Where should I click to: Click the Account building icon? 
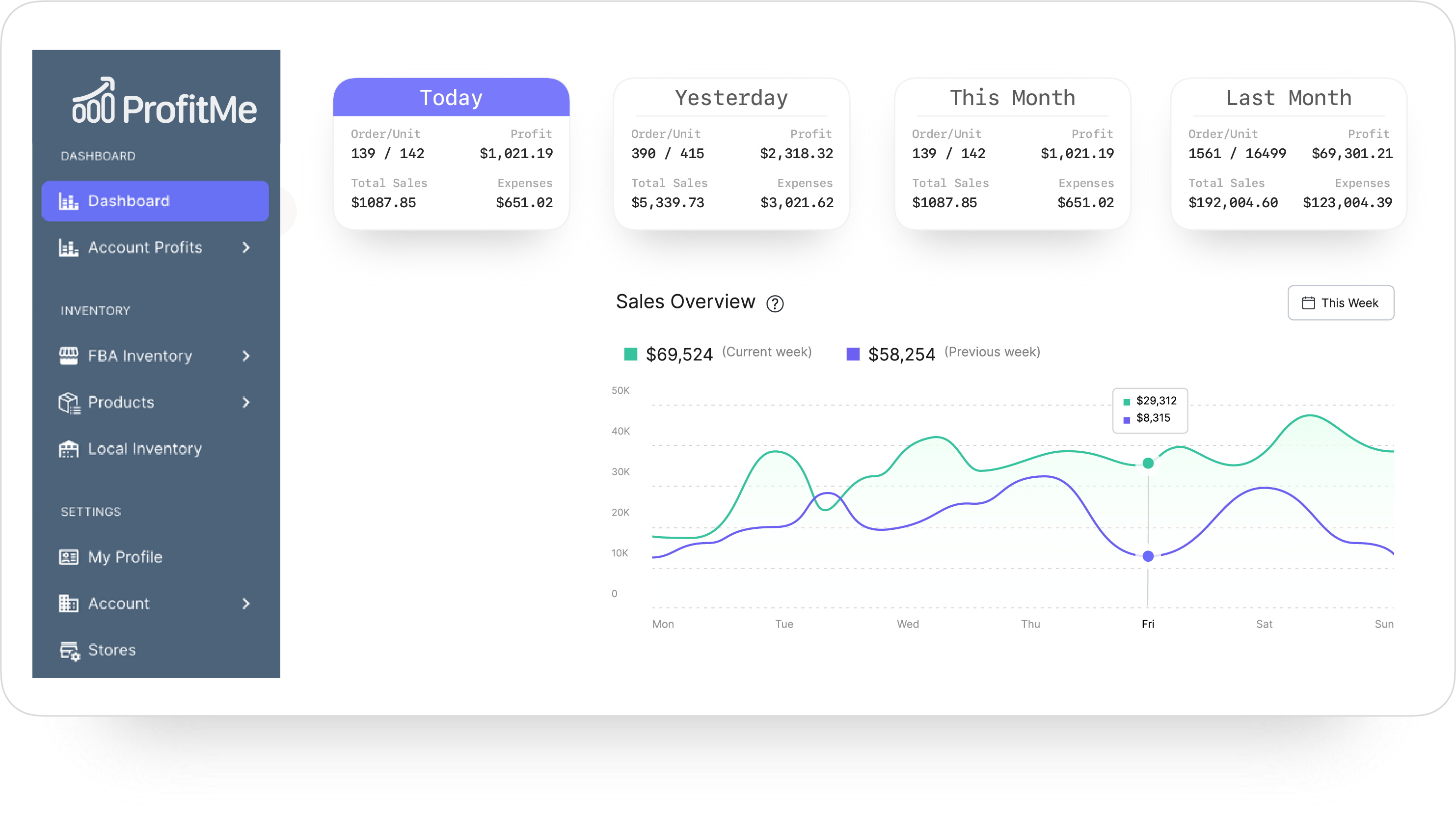click(x=68, y=603)
